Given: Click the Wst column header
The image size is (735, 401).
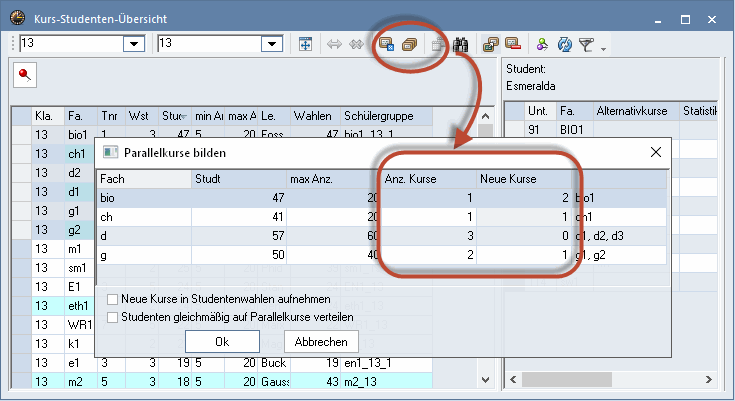Looking at the screenshot, I should point(142,116).
